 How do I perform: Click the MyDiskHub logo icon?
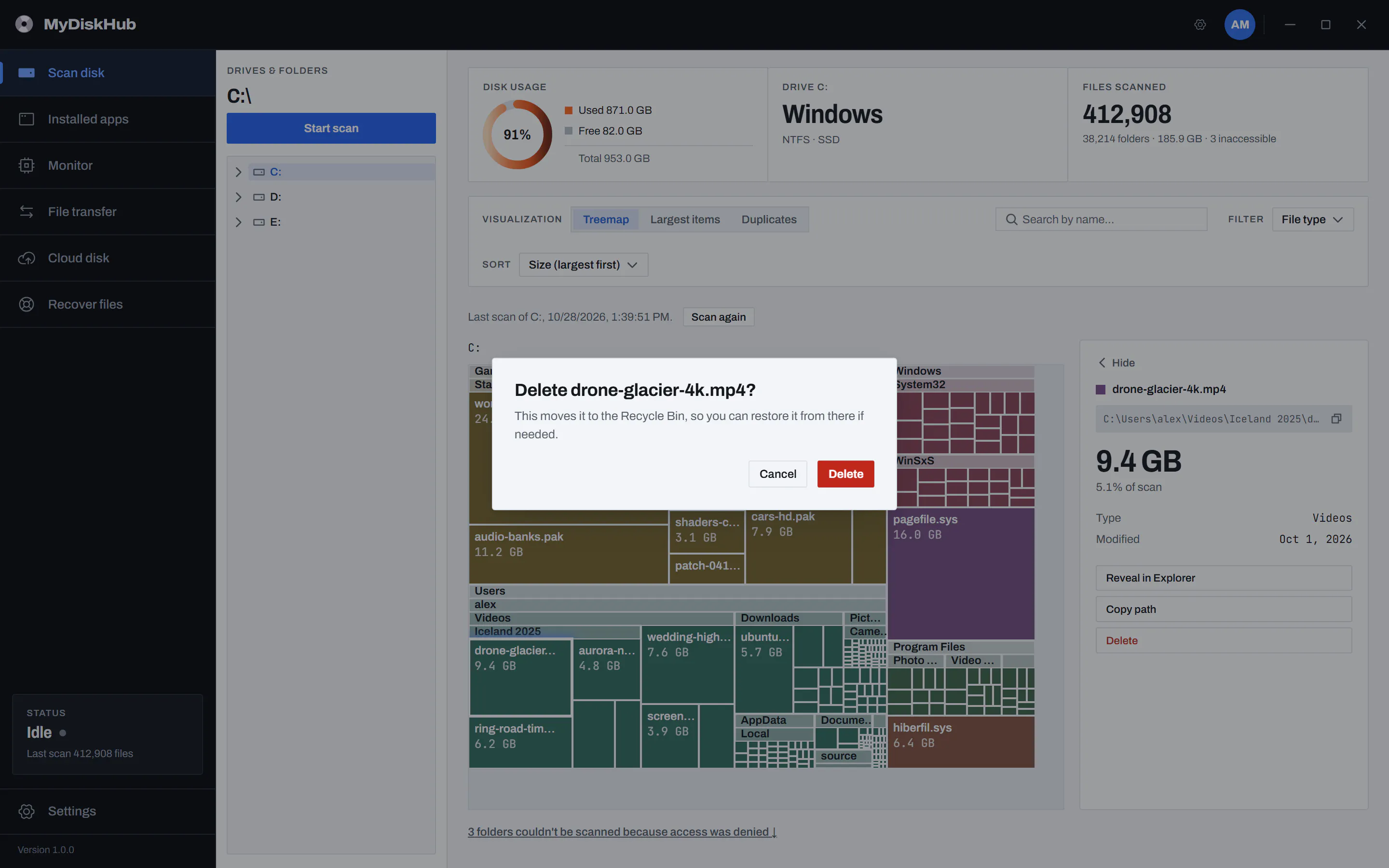pos(24,24)
